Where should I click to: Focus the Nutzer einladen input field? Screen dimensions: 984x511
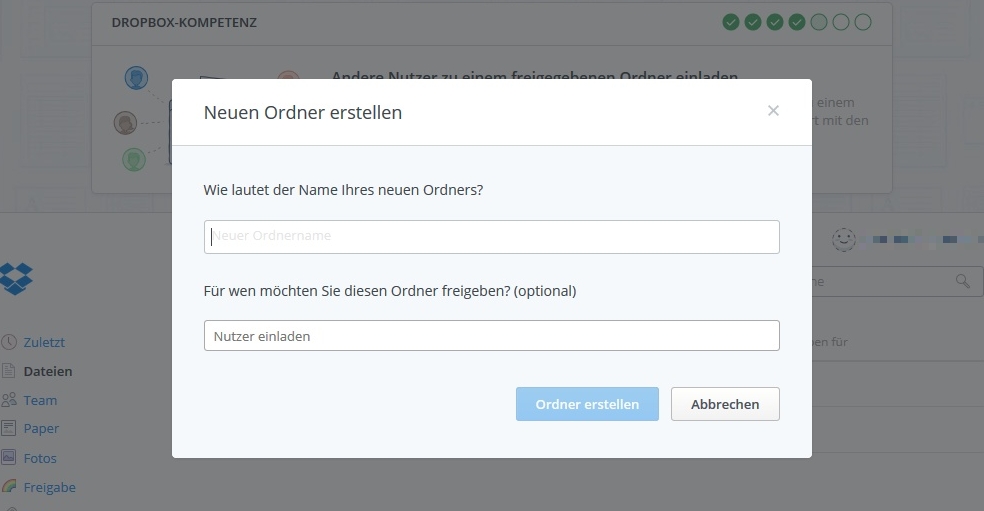coord(491,336)
